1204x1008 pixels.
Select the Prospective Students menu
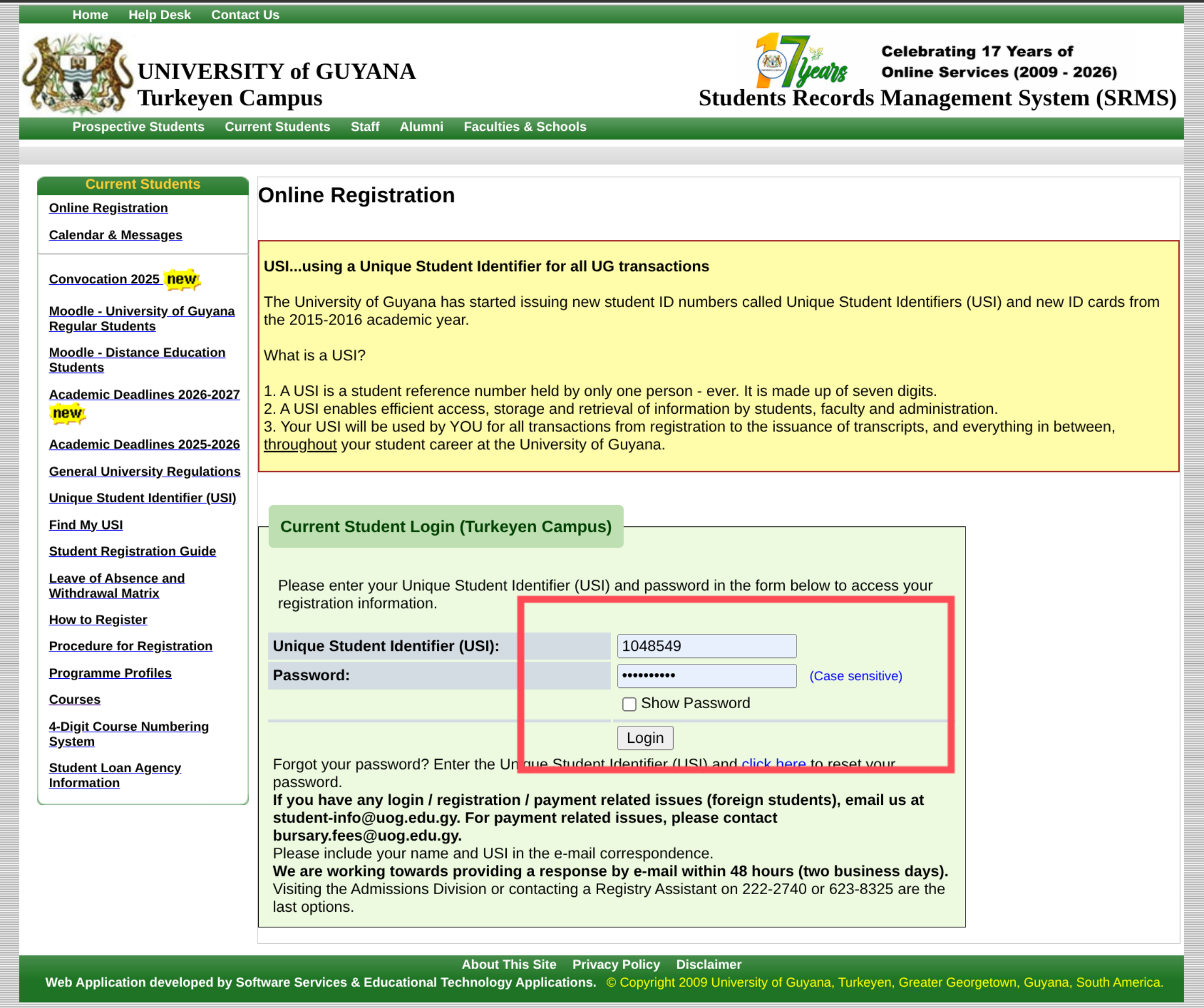coord(138,127)
